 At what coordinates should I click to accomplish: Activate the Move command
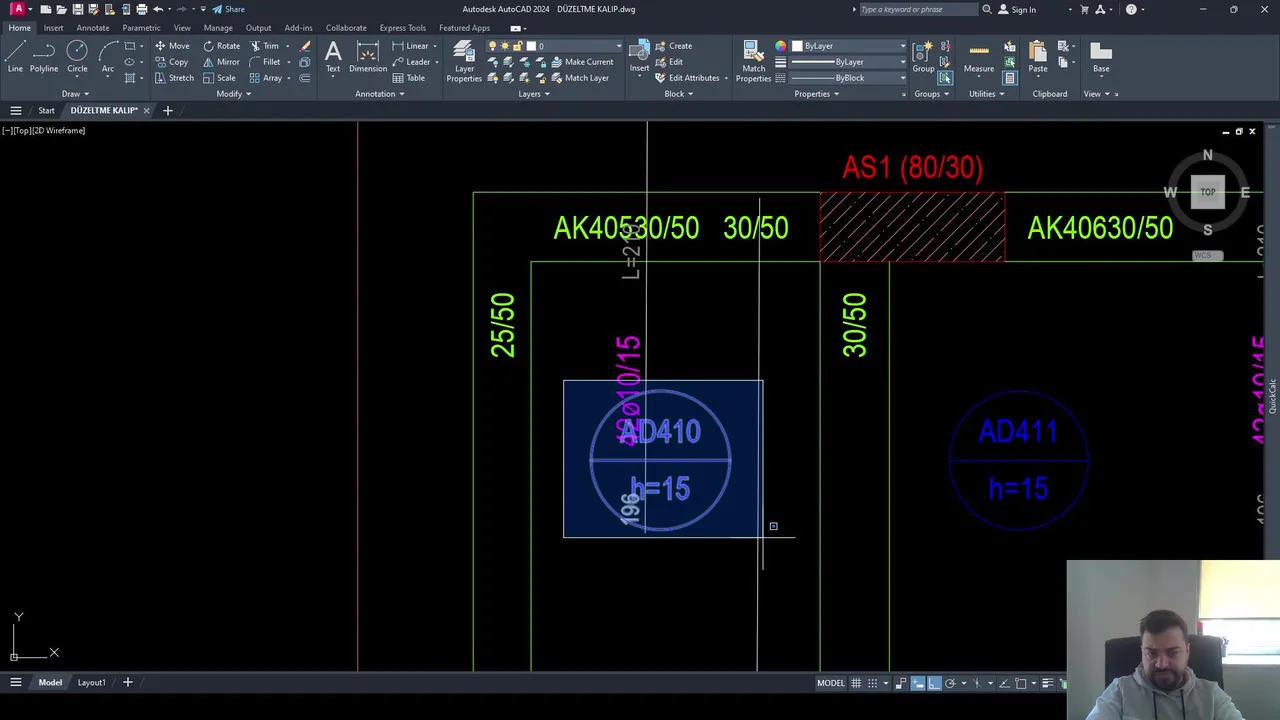click(172, 46)
